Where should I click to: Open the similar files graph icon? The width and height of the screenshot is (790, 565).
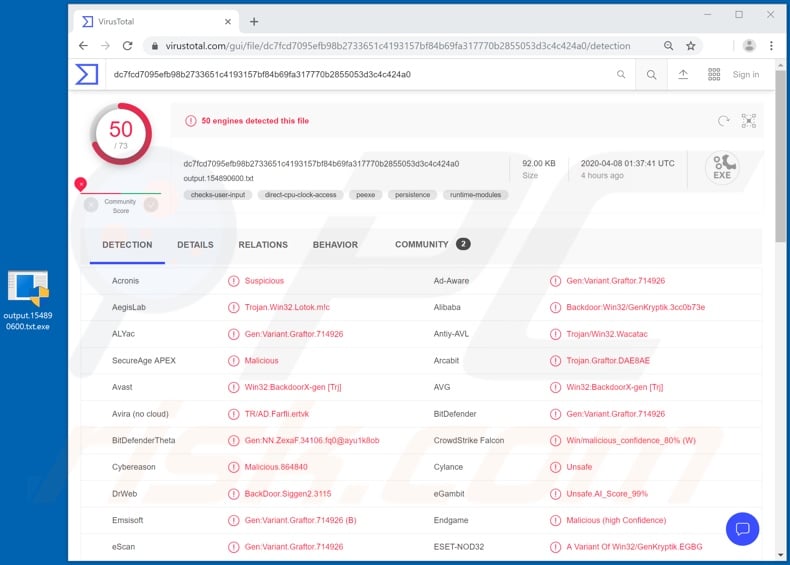[748, 121]
